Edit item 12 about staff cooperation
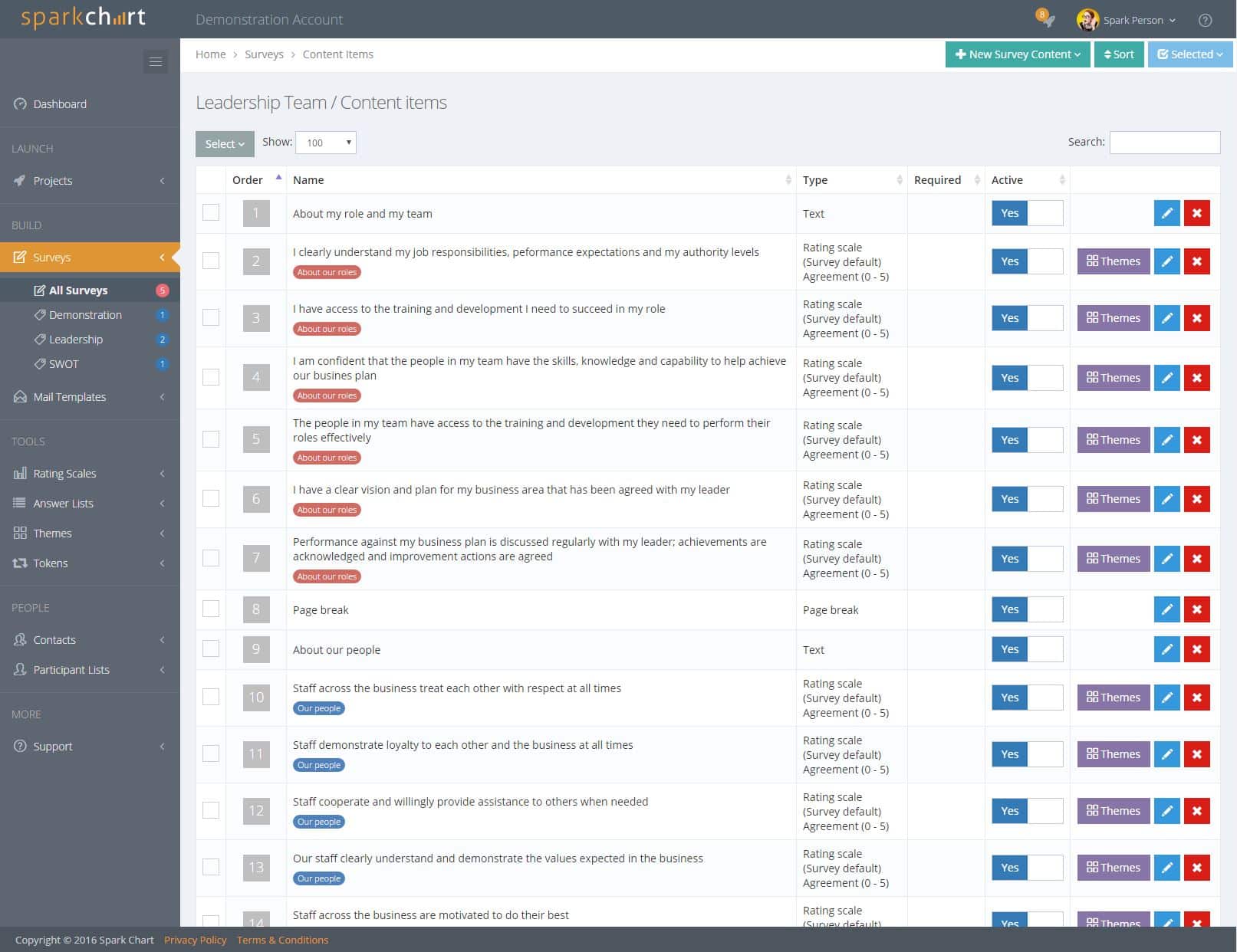The height and width of the screenshot is (952, 1237). [x=1166, y=811]
